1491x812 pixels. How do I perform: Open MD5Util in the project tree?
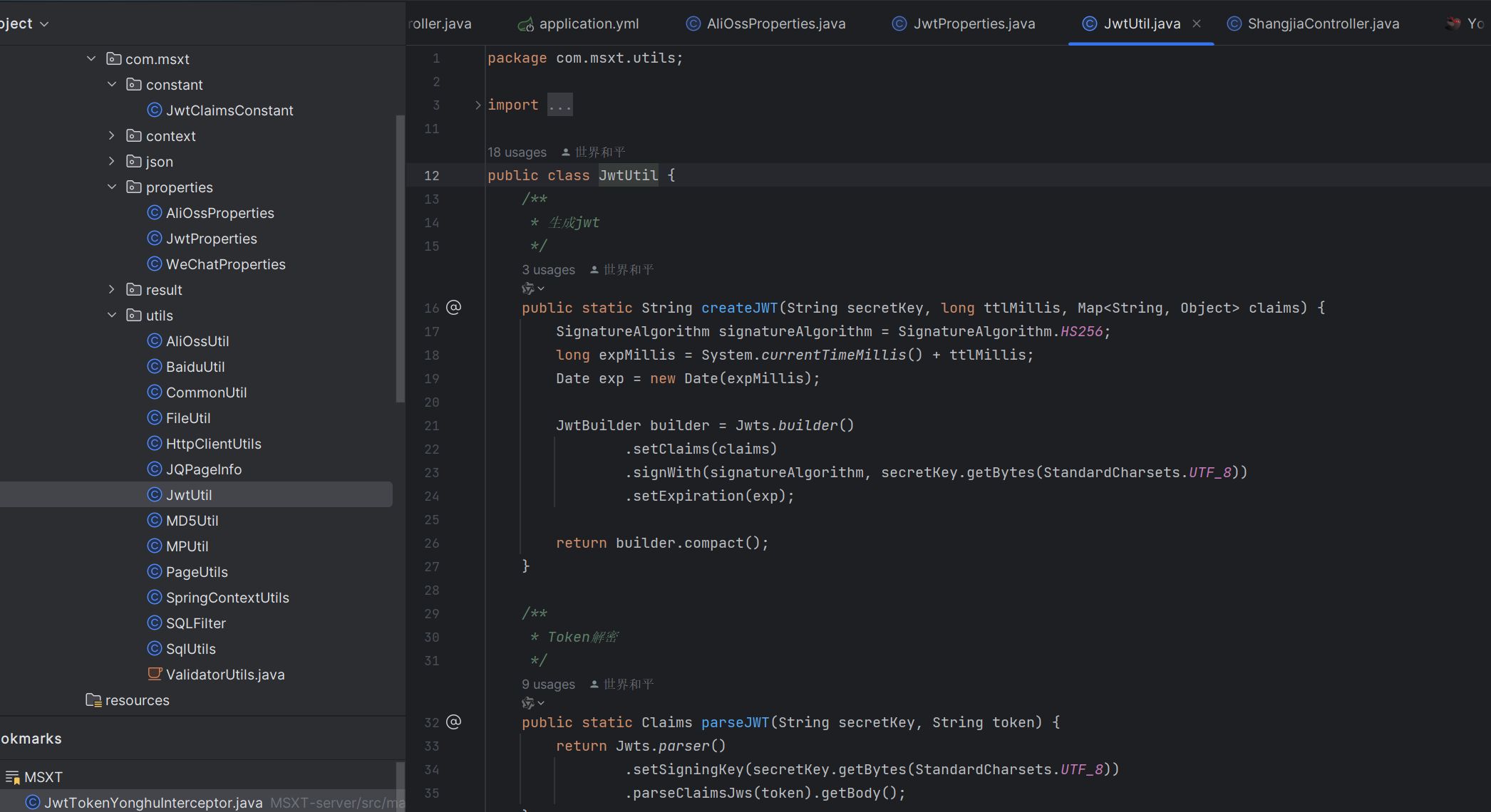click(x=192, y=521)
